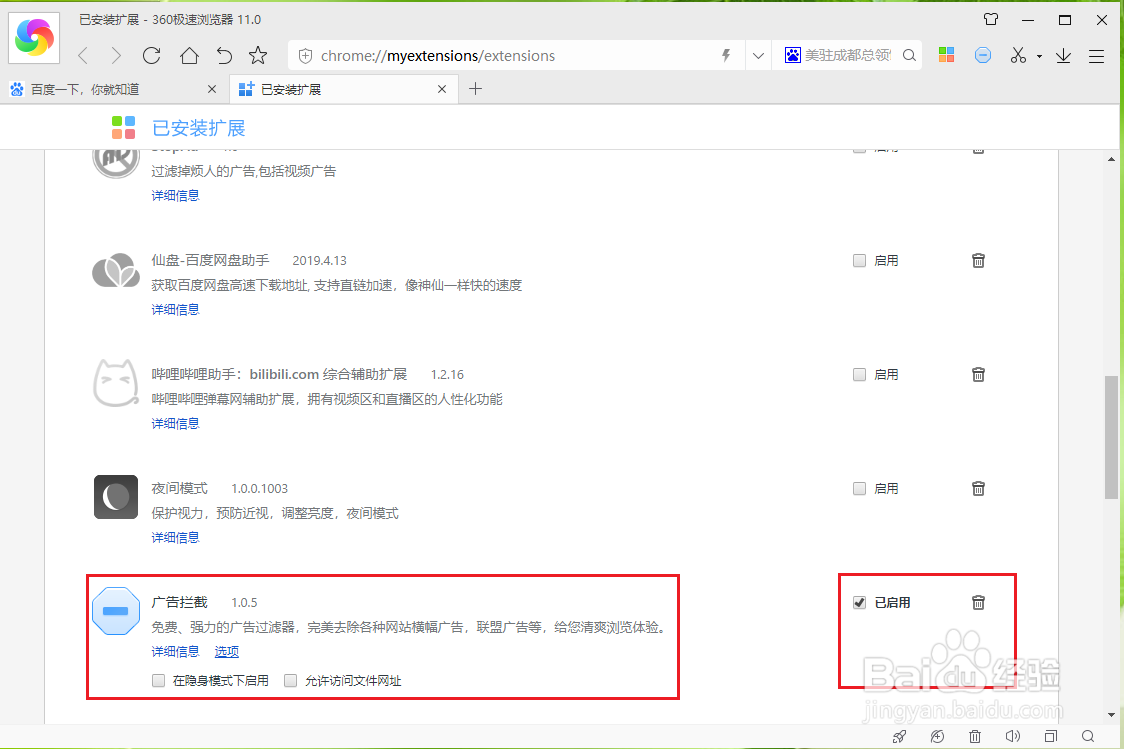
Task: Click the trash icon next to 夜间模式
Action: coord(978,488)
